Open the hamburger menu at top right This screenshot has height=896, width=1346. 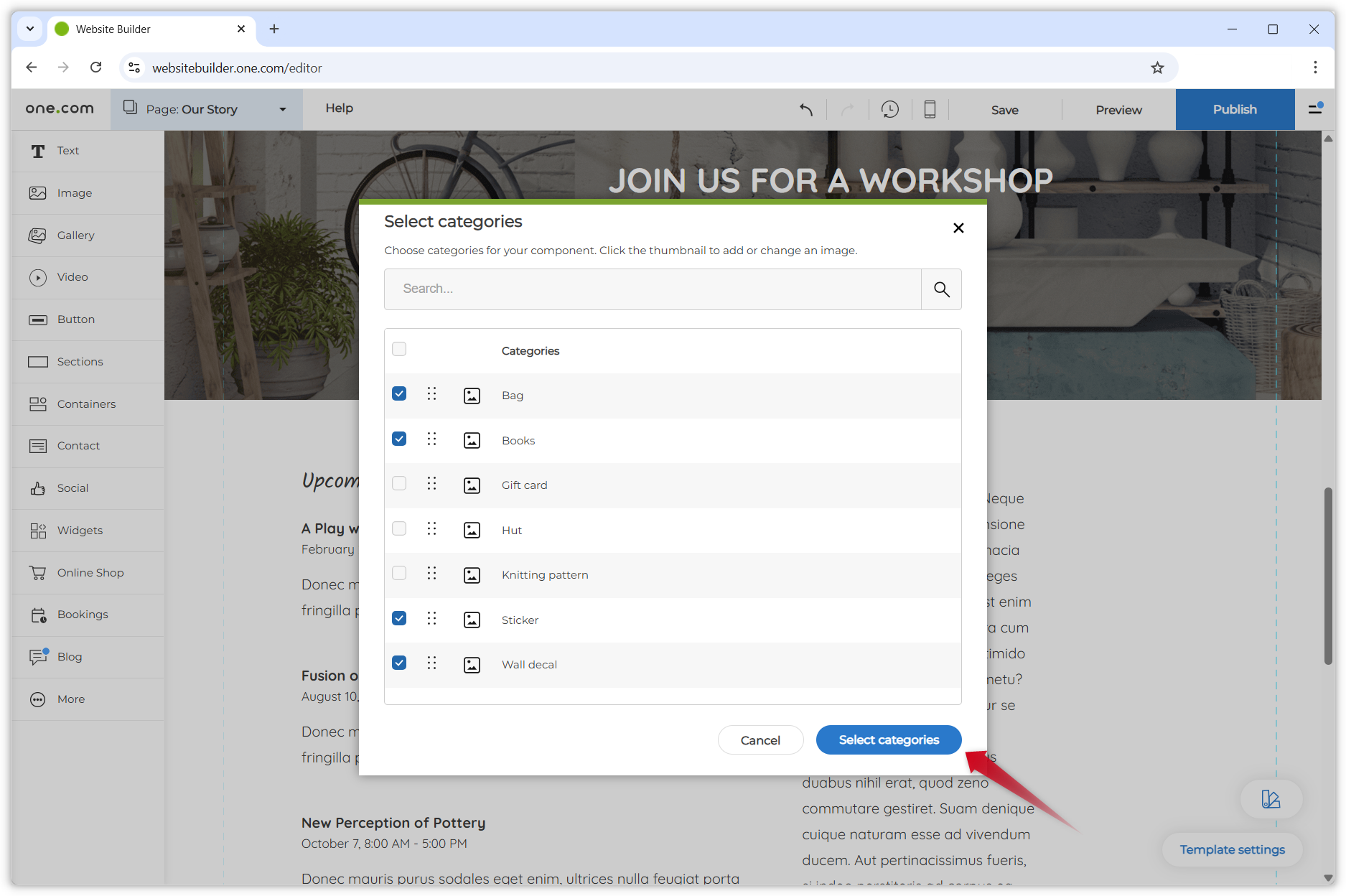(1317, 109)
